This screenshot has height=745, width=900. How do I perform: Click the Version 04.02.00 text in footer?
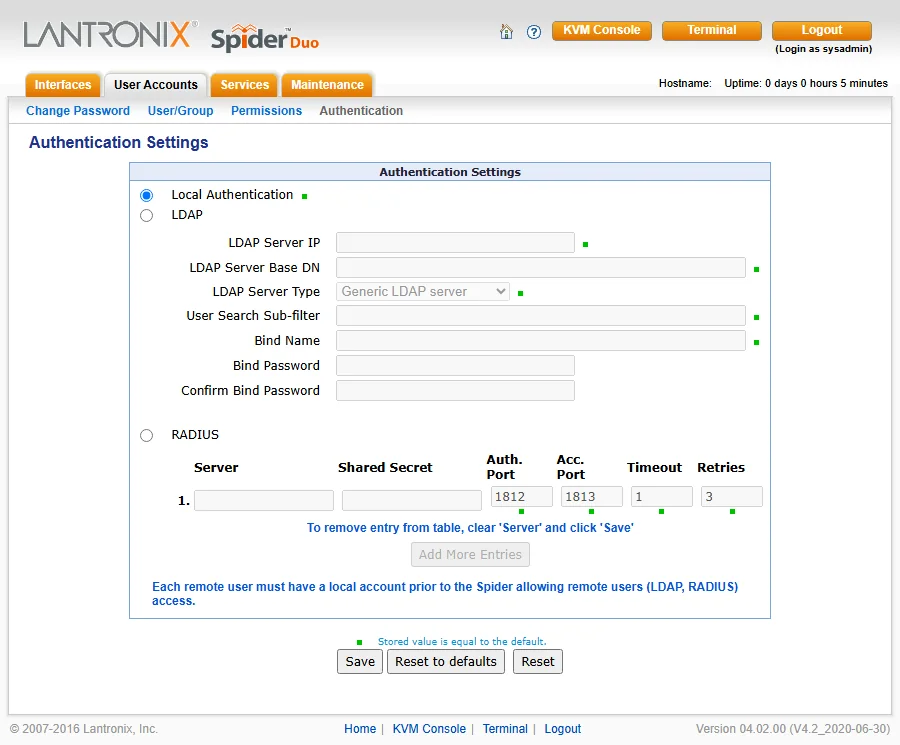coord(793,729)
